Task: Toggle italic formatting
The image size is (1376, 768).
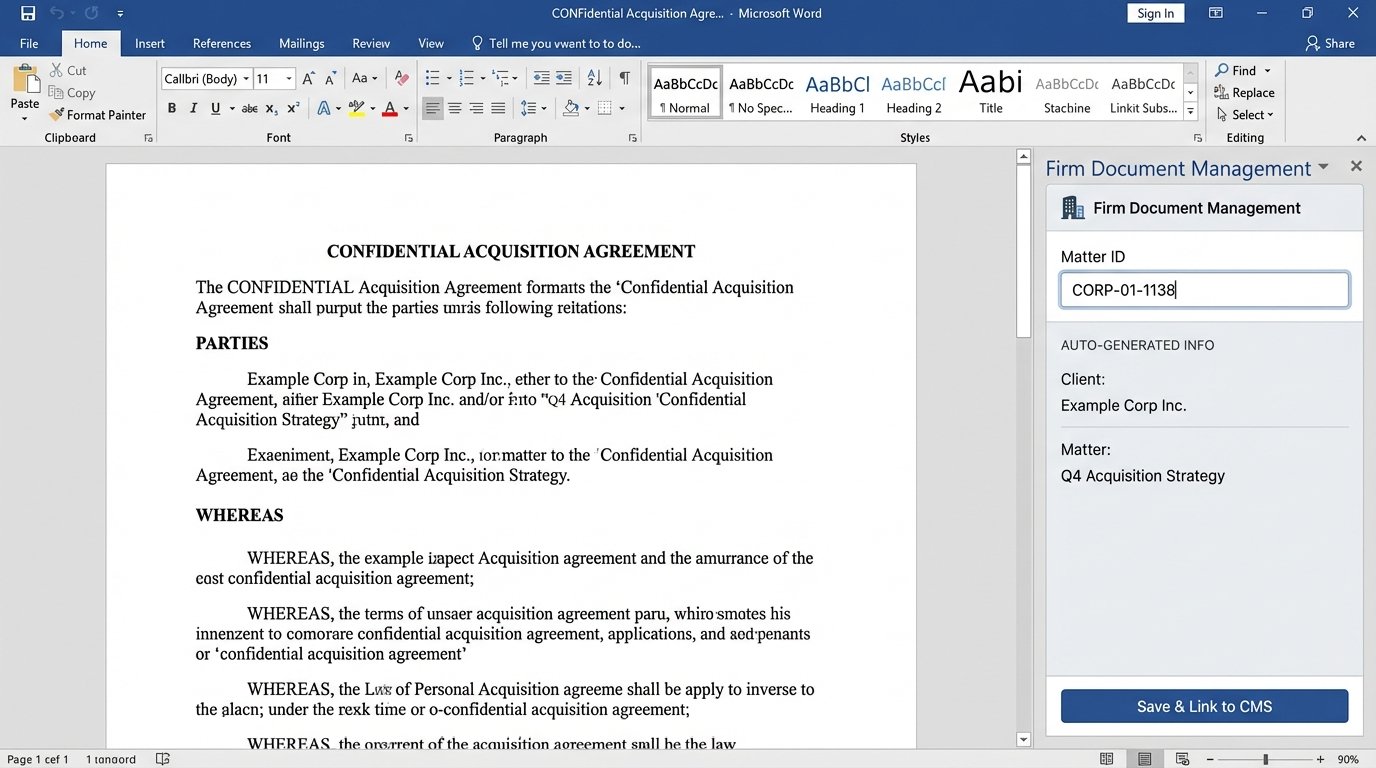Action: click(x=191, y=107)
